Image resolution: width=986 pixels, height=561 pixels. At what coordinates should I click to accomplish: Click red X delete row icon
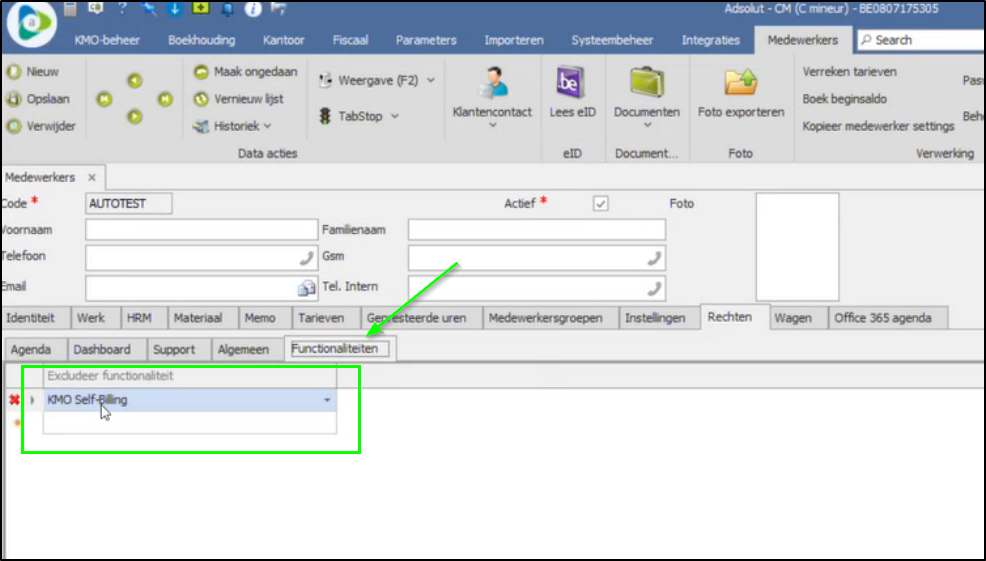click(14, 400)
